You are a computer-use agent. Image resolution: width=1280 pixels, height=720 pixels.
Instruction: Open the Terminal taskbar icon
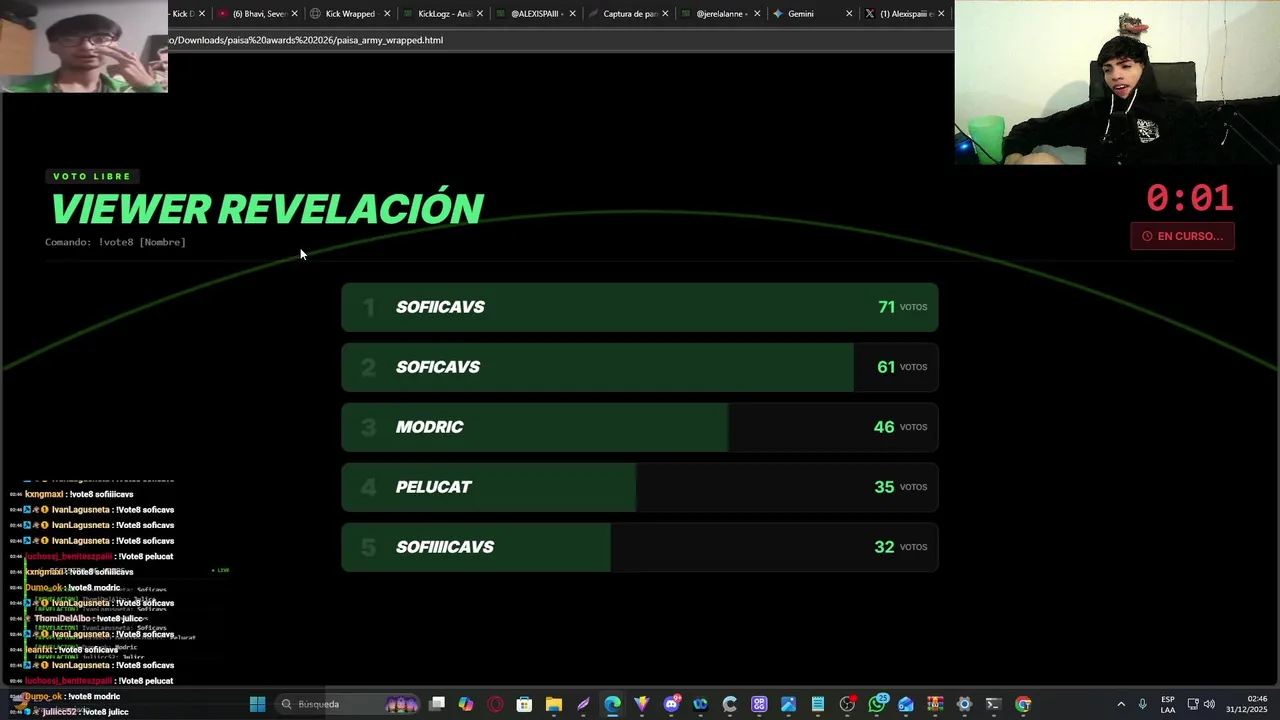[993, 704]
